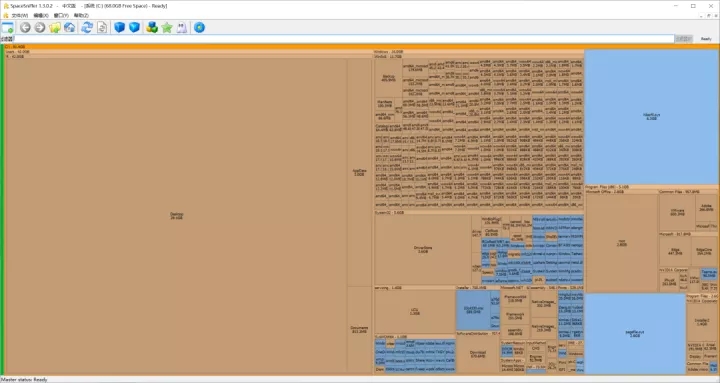Select the DriverStore block in System32
The width and height of the screenshot is (720, 383).
pos(423,250)
